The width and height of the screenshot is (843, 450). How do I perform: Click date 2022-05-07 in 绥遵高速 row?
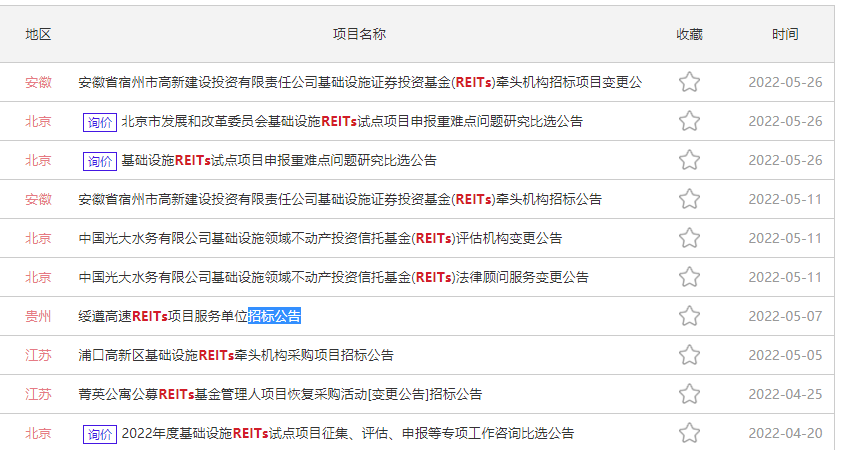[785, 316]
